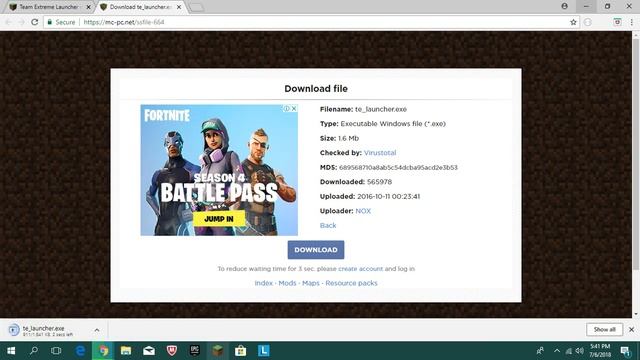Open Microsoft Store from taskbar
Image resolution: width=640 pixels, height=360 pixels.
[240, 351]
